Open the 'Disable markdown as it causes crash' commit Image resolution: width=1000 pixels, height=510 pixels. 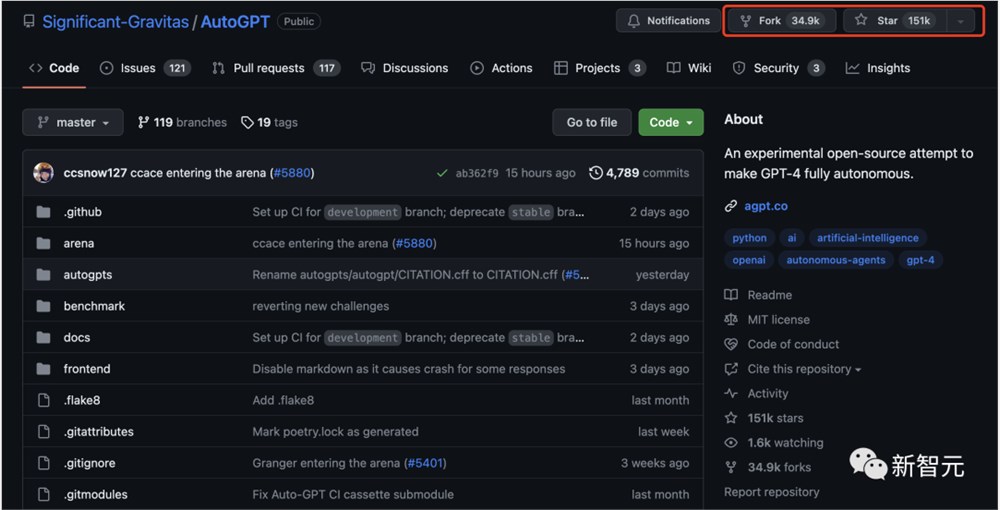click(x=409, y=369)
